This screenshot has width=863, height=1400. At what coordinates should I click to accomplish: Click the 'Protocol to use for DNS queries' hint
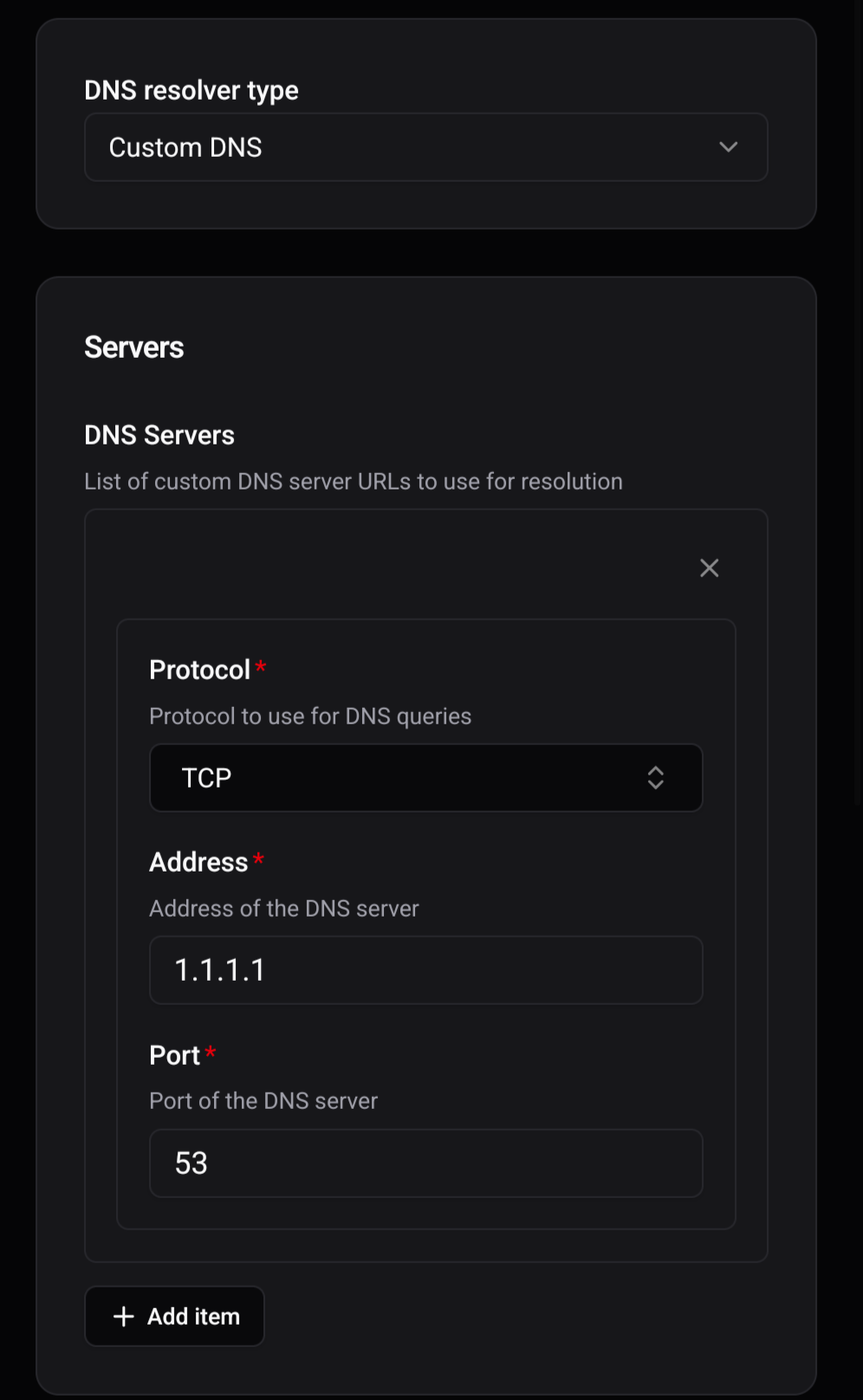pos(310,716)
